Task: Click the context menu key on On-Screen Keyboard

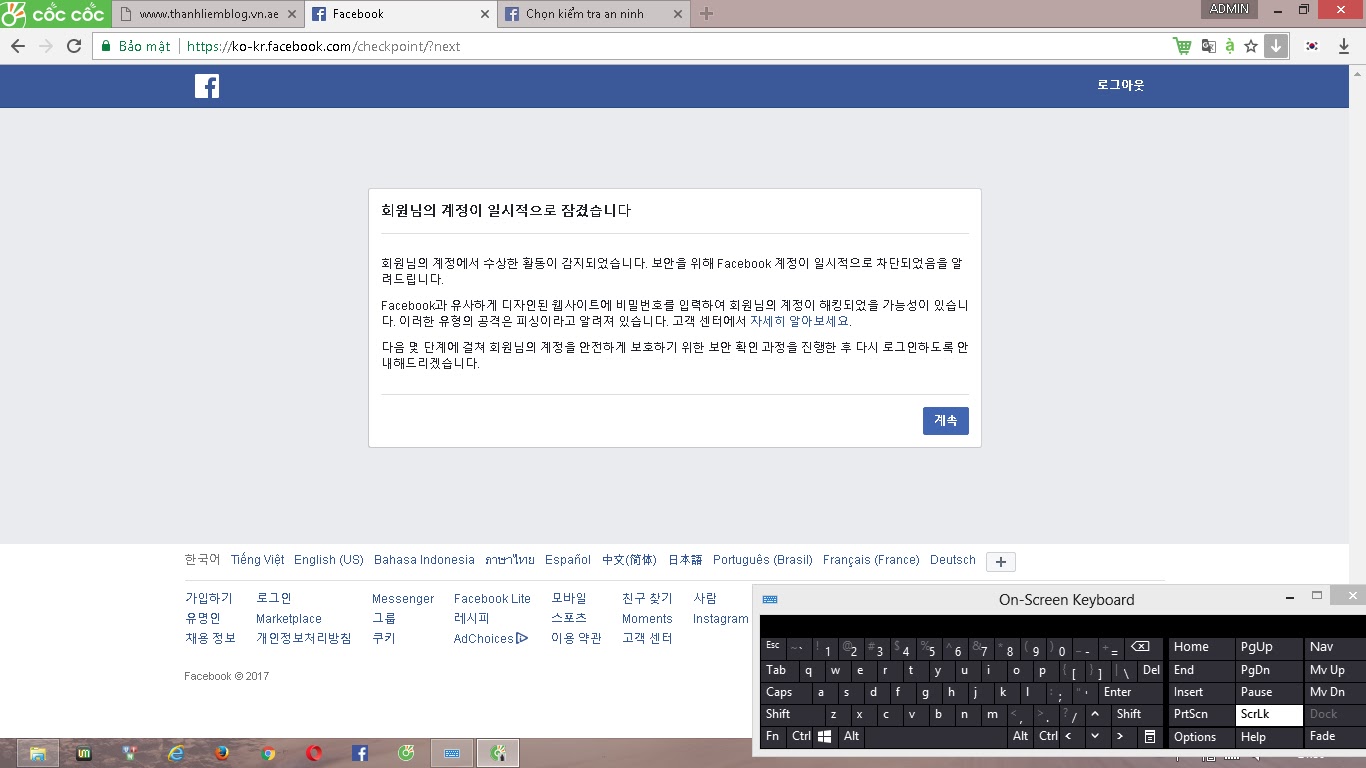Action: tap(1150, 737)
